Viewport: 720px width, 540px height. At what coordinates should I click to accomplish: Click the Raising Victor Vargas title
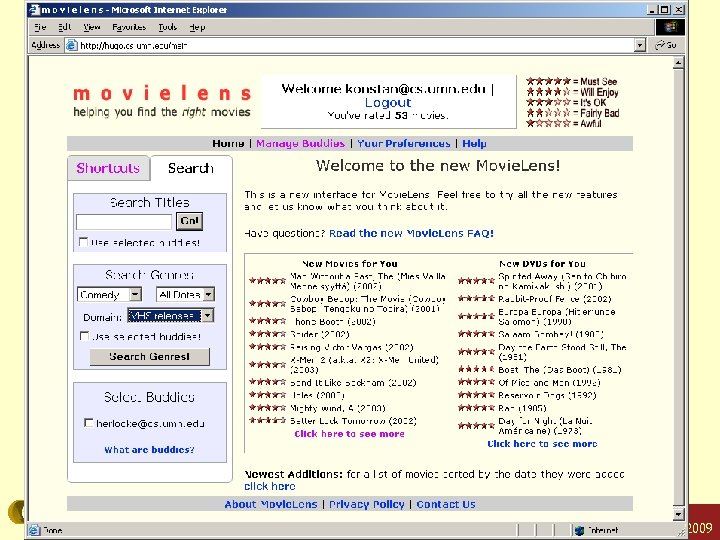point(352,347)
